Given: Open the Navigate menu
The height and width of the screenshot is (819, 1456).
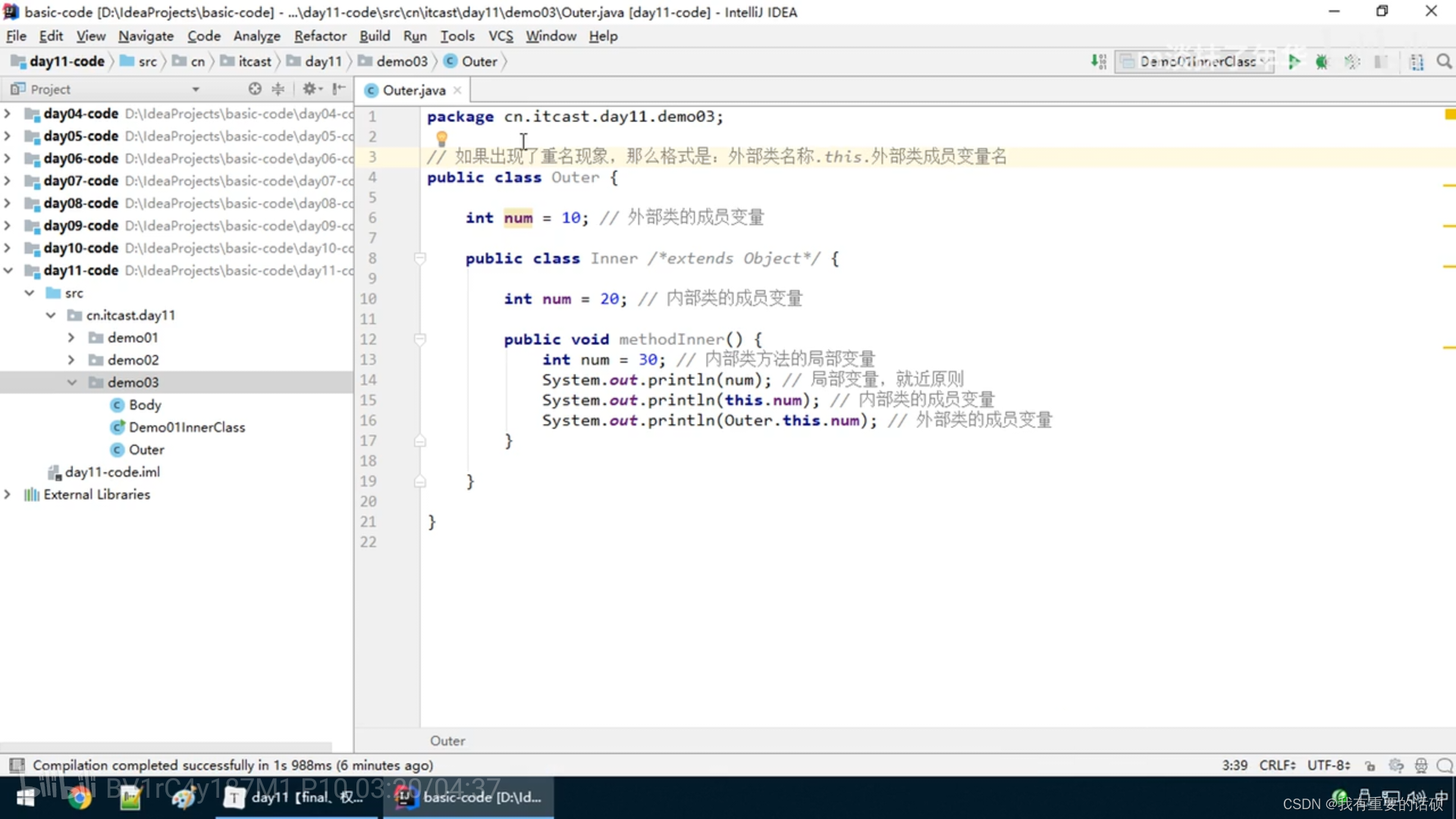Looking at the screenshot, I should coord(146,36).
